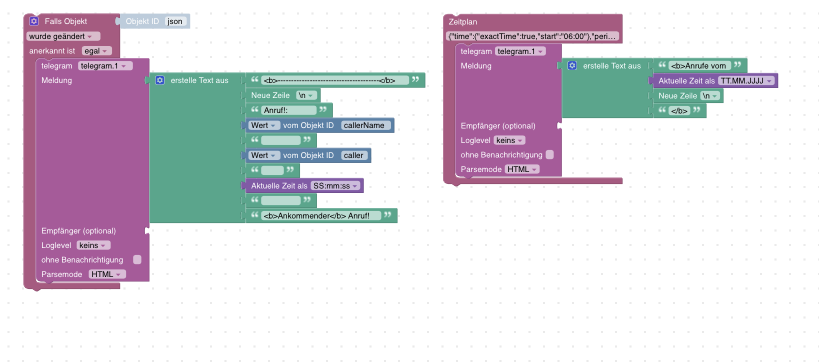This screenshot has width=819, height=364.
Task: Open the Wert dropdown before caller
Action: (262, 156)
